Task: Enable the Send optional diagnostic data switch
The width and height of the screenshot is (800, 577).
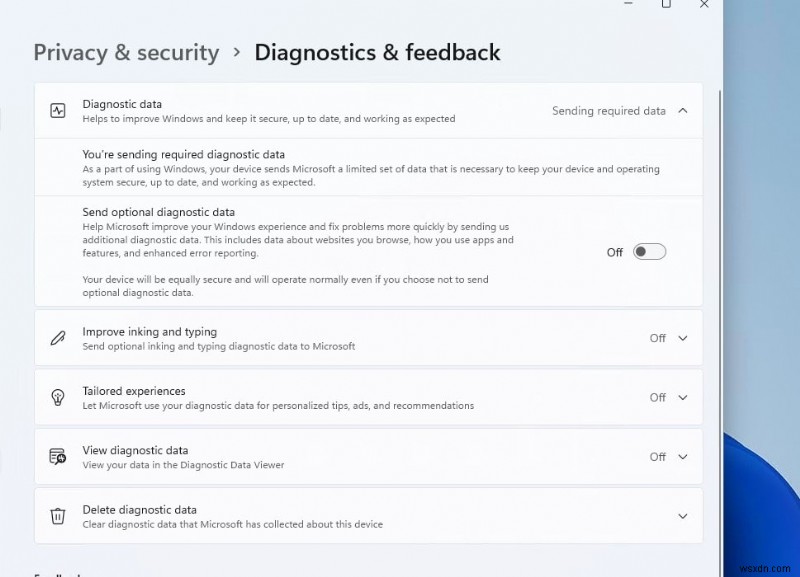Action: [649, 252]
